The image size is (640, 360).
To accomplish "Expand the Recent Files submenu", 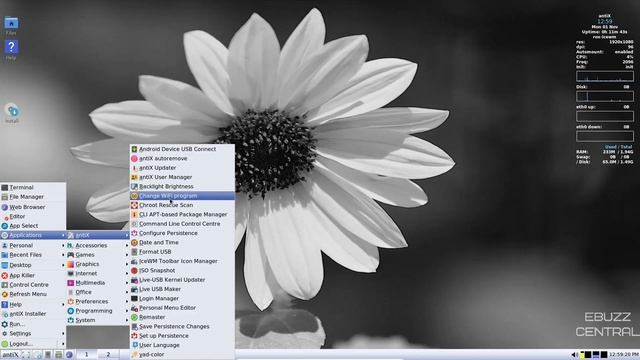I will point(33,255).
